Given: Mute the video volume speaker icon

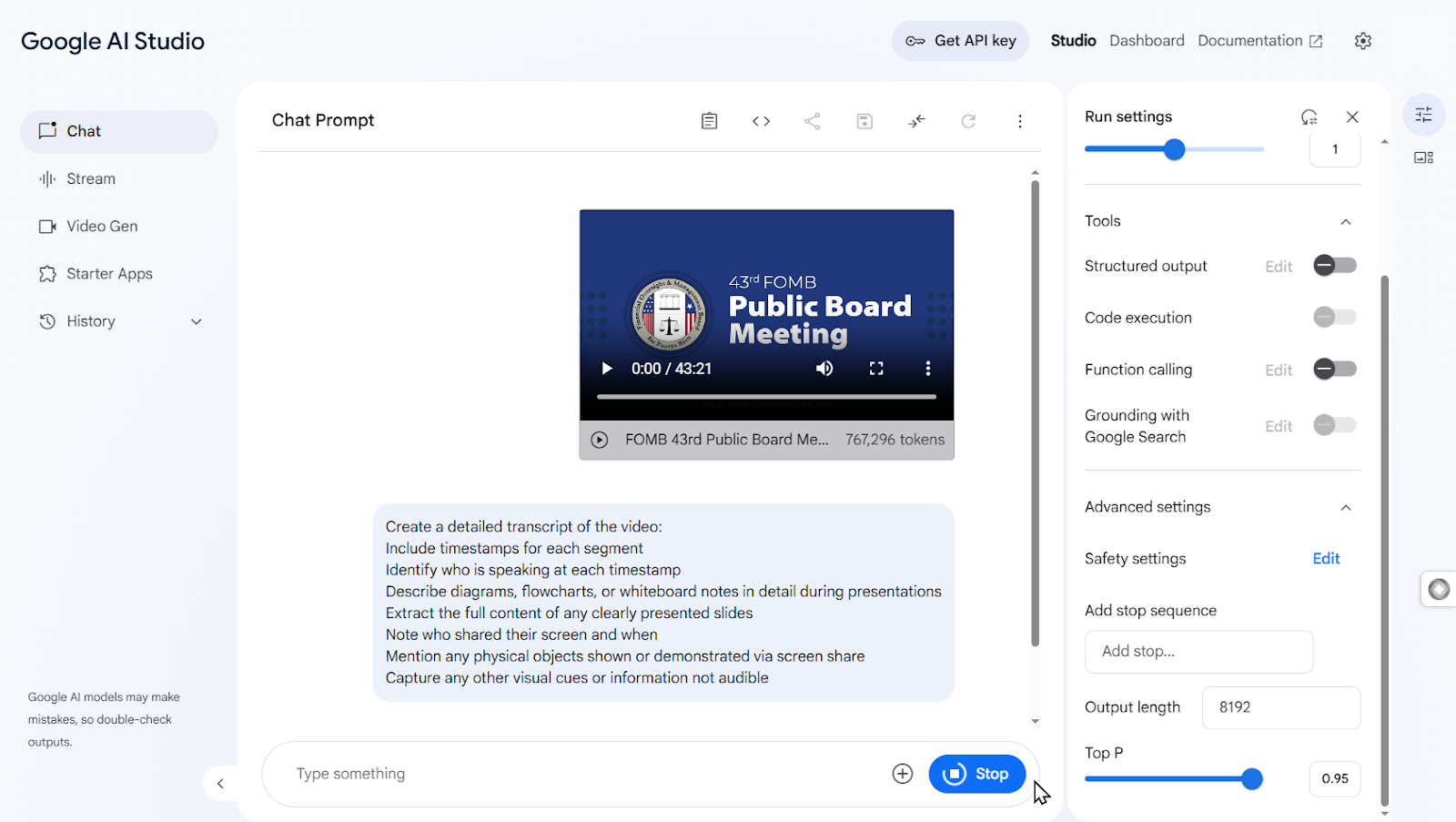Looking at the screenshot, I should (824, 369).
